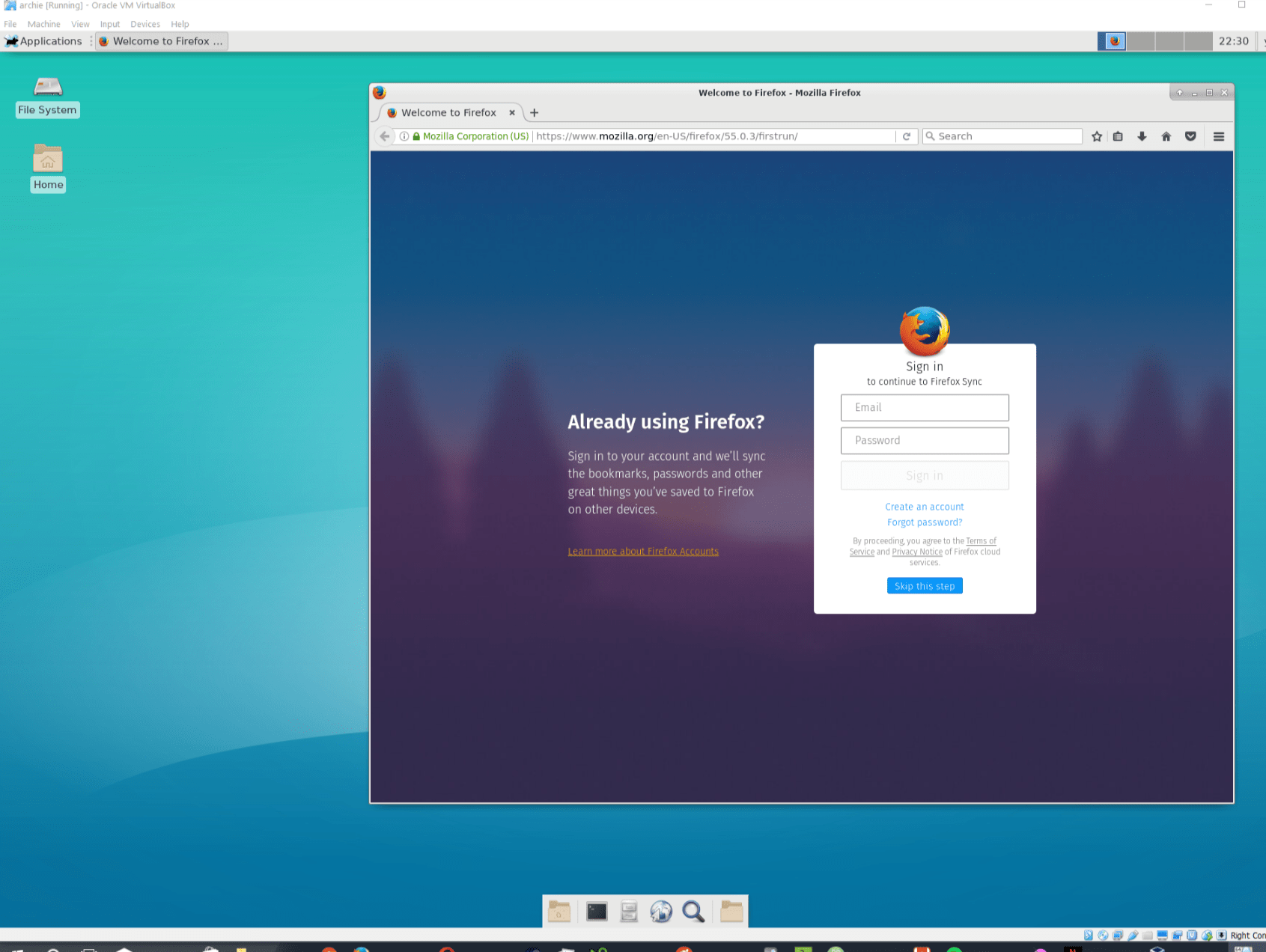Click inside the Email input field

[924, 407]
